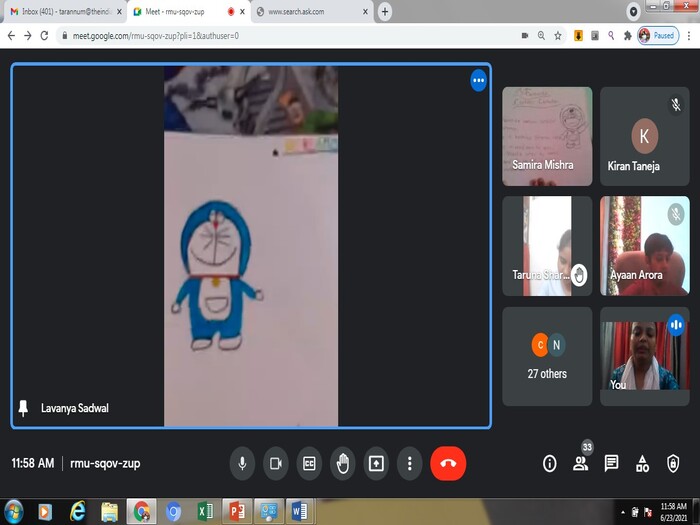Open blue options button on Lavanya Sadwal tile
Image resolution: width=700 pixels, height=525 pixels.
coord(479,80)
